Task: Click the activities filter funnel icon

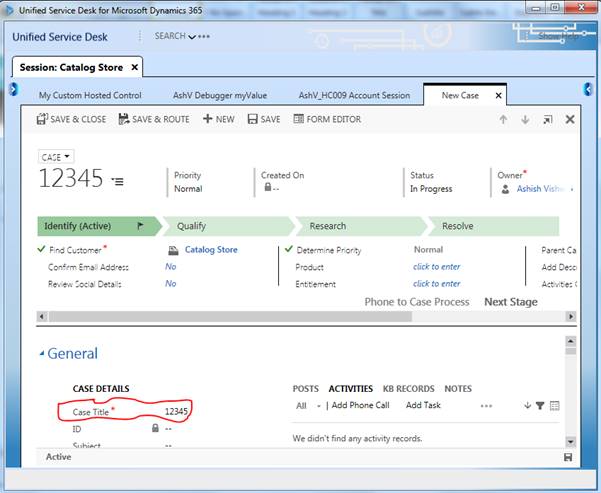Action: pos(540,406)
